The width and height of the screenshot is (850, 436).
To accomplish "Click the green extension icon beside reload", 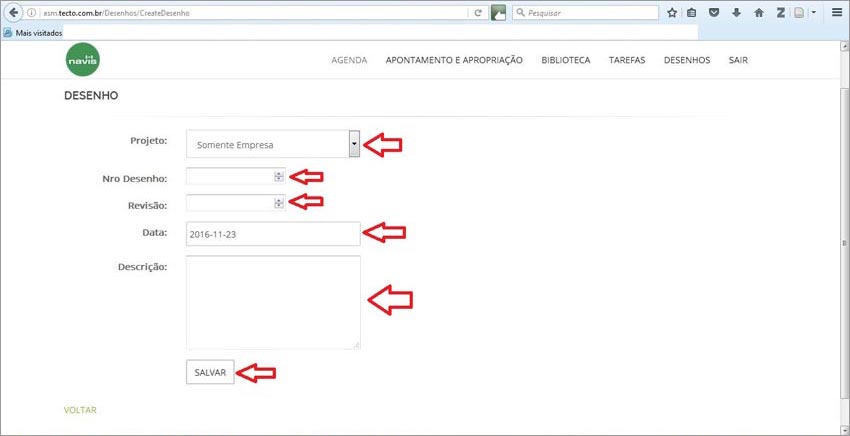I will click(498, 13).
